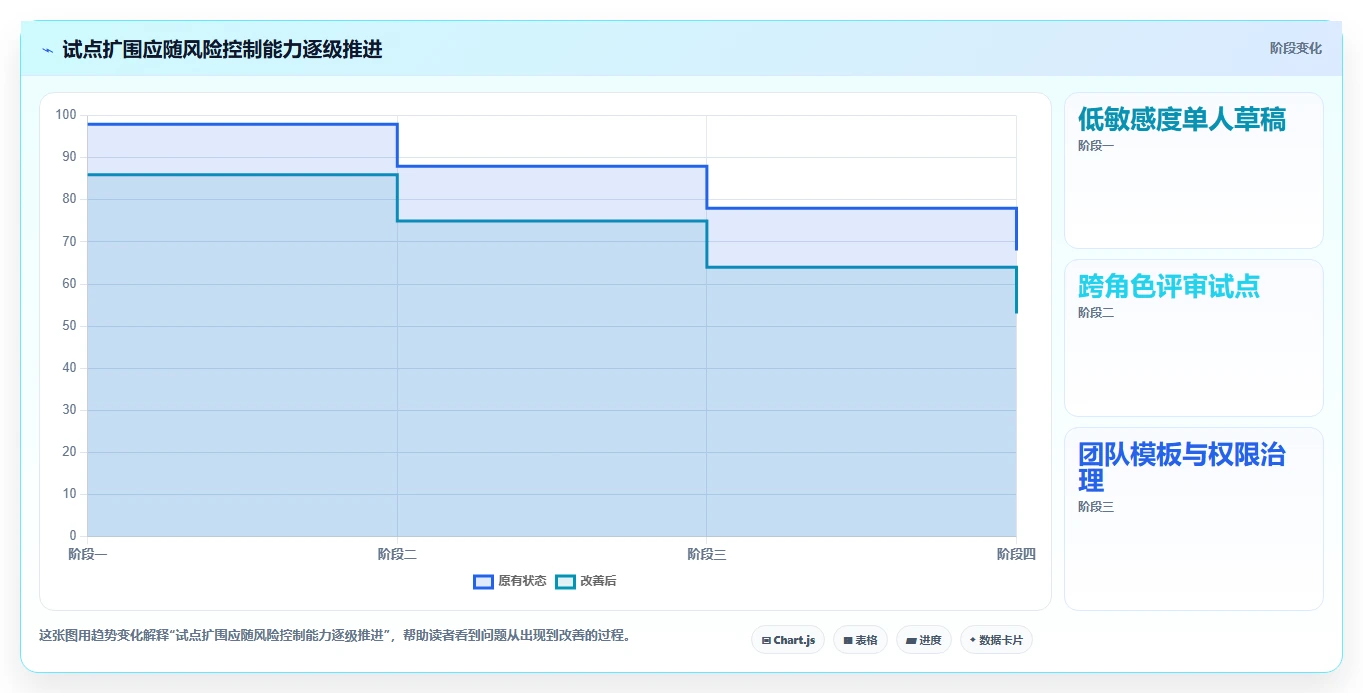Click the teal 改善后 legend color box

pos(566,581)
